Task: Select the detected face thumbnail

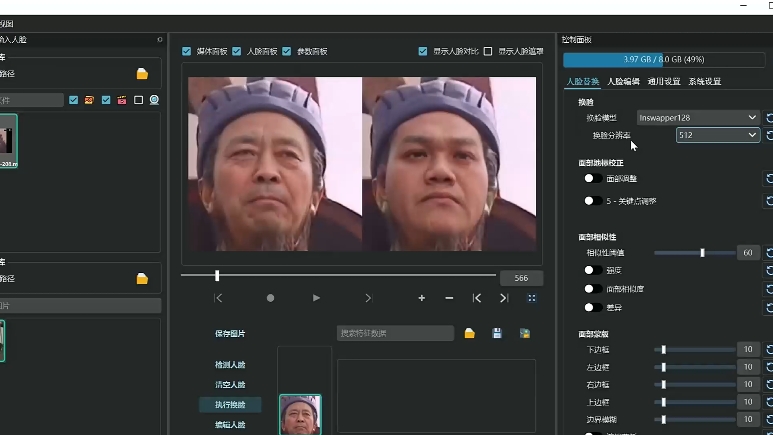Action: pyautogui.click(x=300, y=414)
